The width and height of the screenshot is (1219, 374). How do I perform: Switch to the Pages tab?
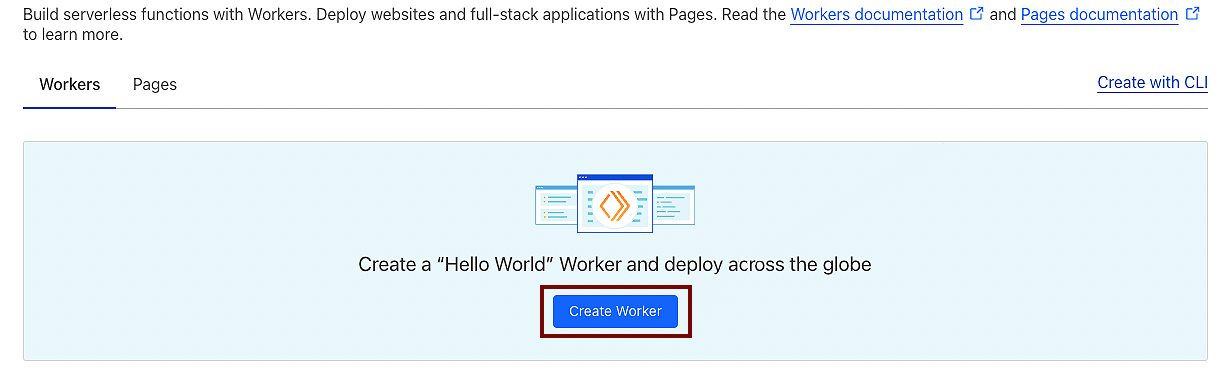155,84
